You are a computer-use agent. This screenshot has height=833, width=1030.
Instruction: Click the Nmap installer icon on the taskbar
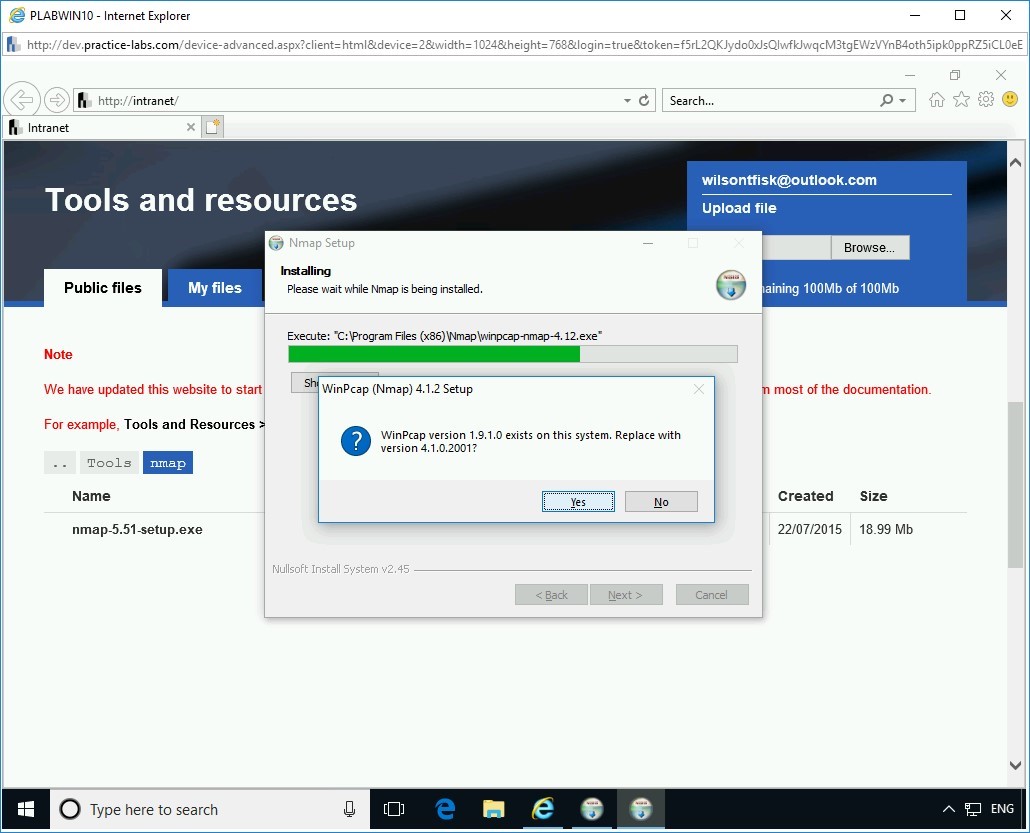point(641,809)
